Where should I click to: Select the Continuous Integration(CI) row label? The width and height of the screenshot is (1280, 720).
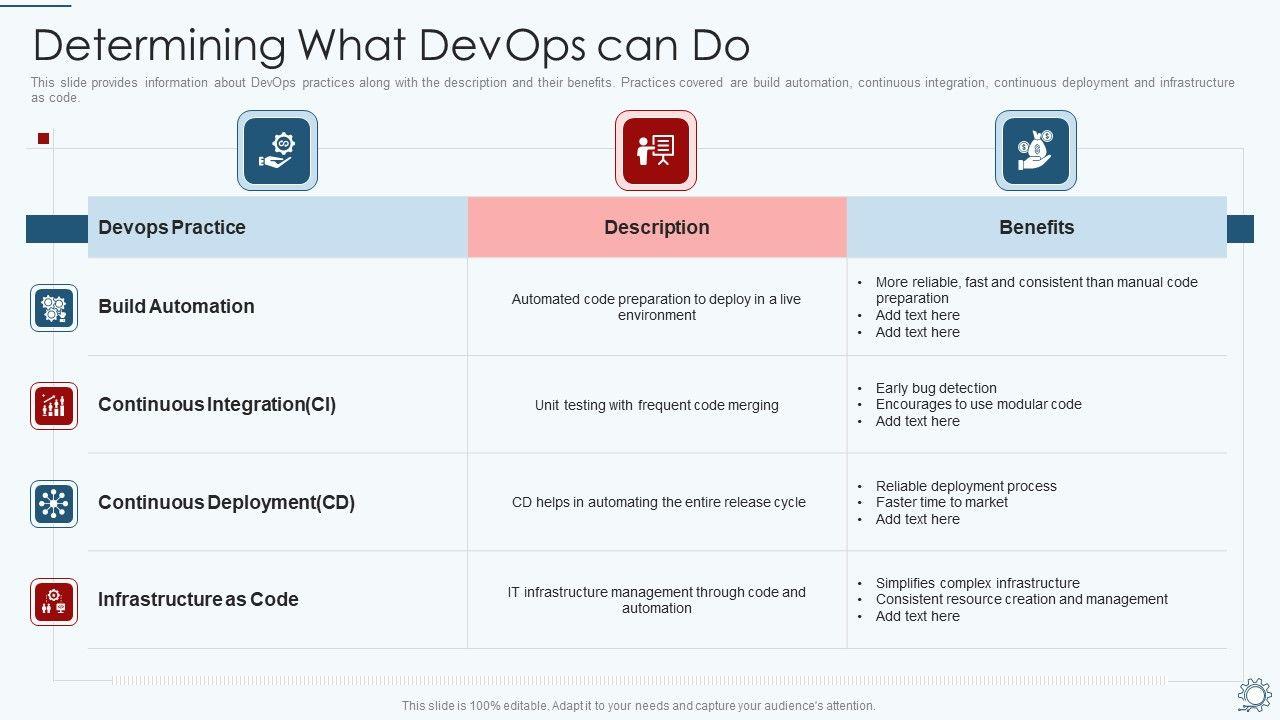[217, 404]
